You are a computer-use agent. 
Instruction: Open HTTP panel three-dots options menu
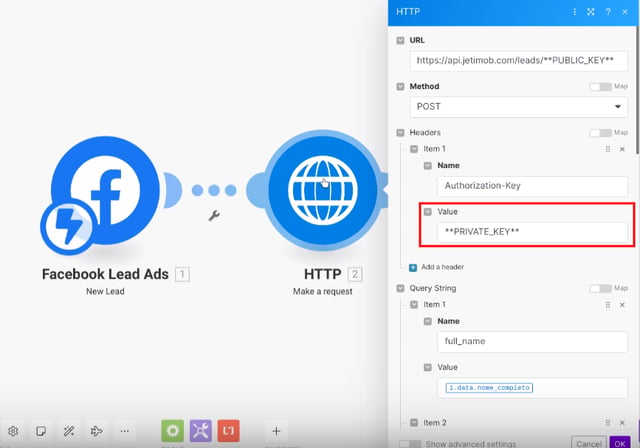tap(574, 12)
